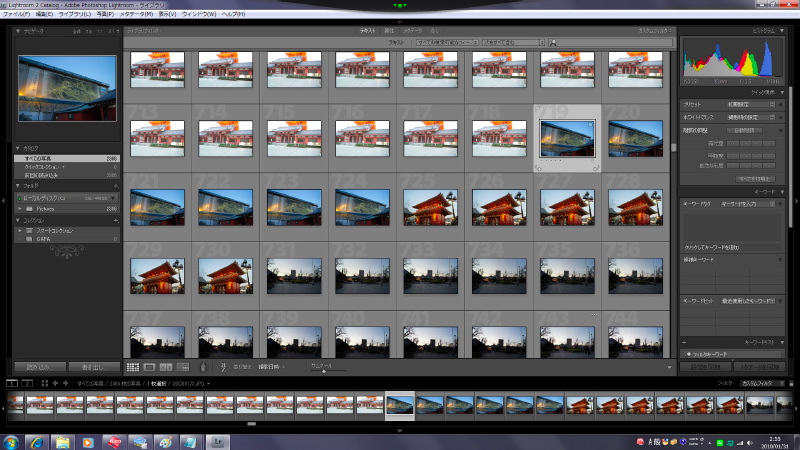
Task: Collapse the Navigator panel
Action: pyautogui.click(x=19, y=32)
